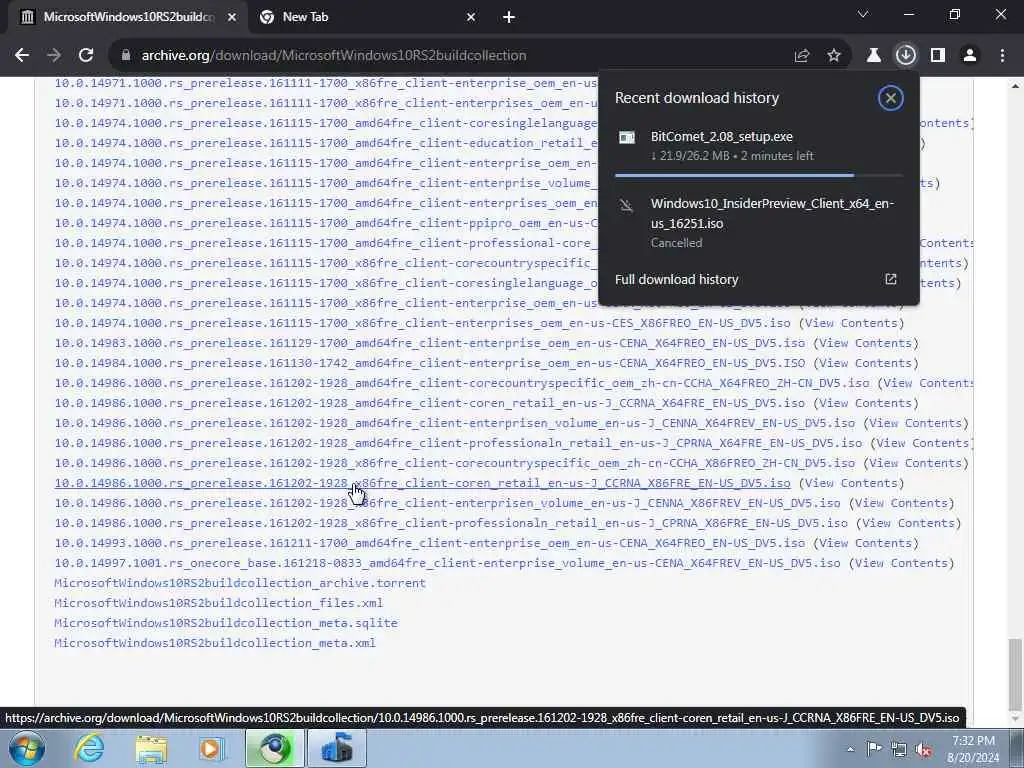
Task: Switch to Chrome taskbar button
Action: (x=274, y=748)
